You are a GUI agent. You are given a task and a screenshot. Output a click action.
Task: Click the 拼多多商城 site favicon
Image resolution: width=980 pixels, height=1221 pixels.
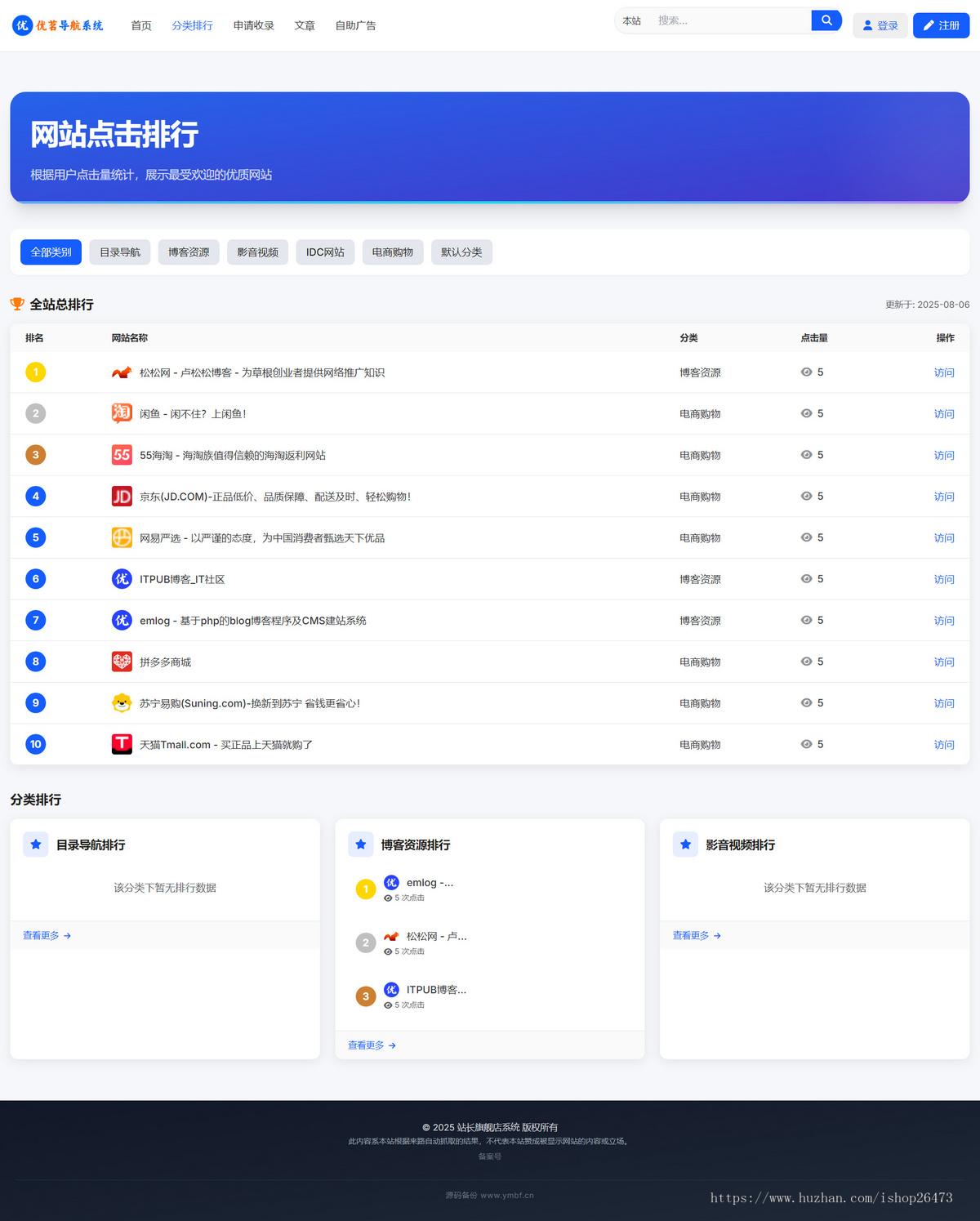pyautogui.click(x=122, y=662)
